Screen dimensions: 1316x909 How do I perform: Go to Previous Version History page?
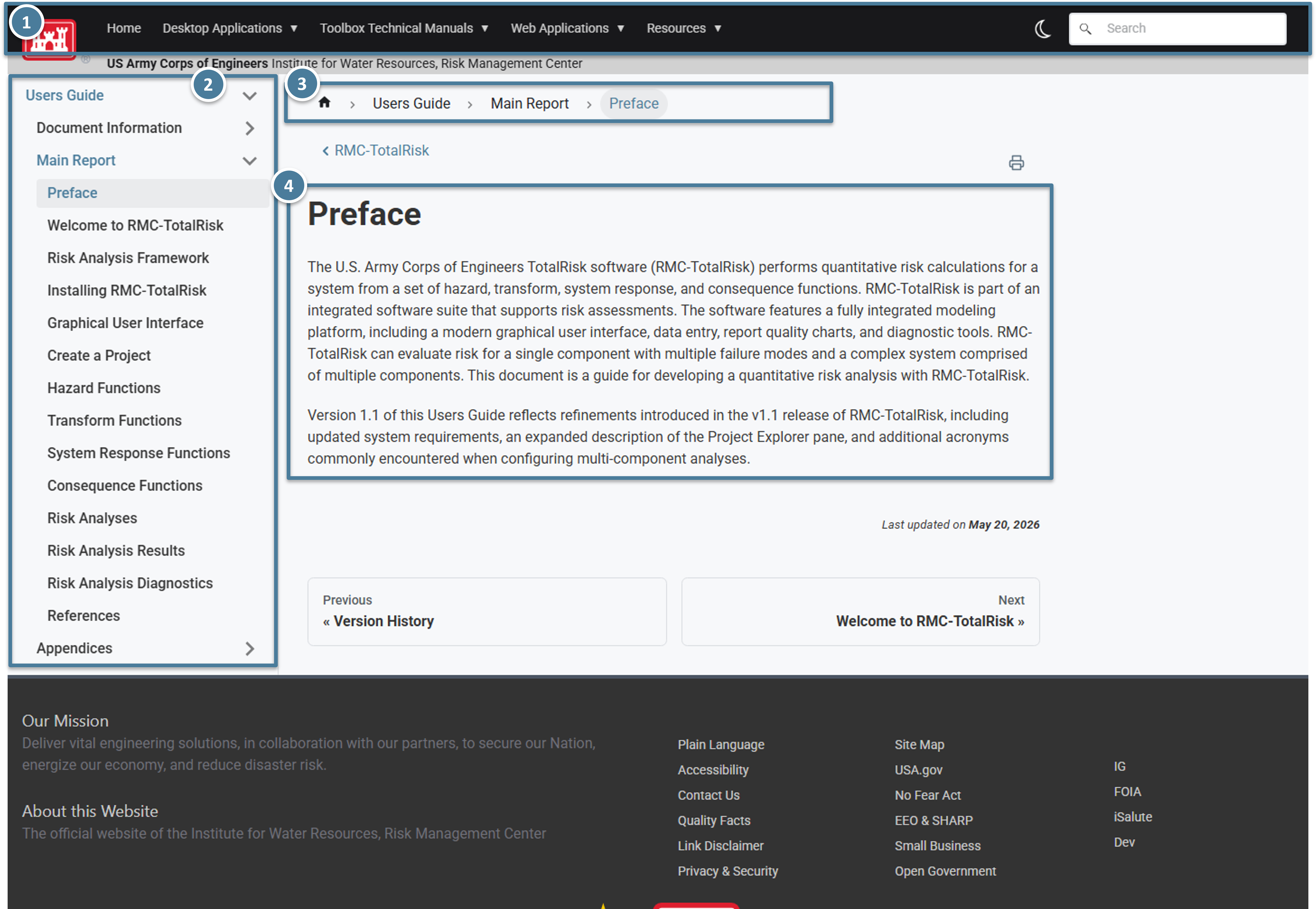[487, 611]
